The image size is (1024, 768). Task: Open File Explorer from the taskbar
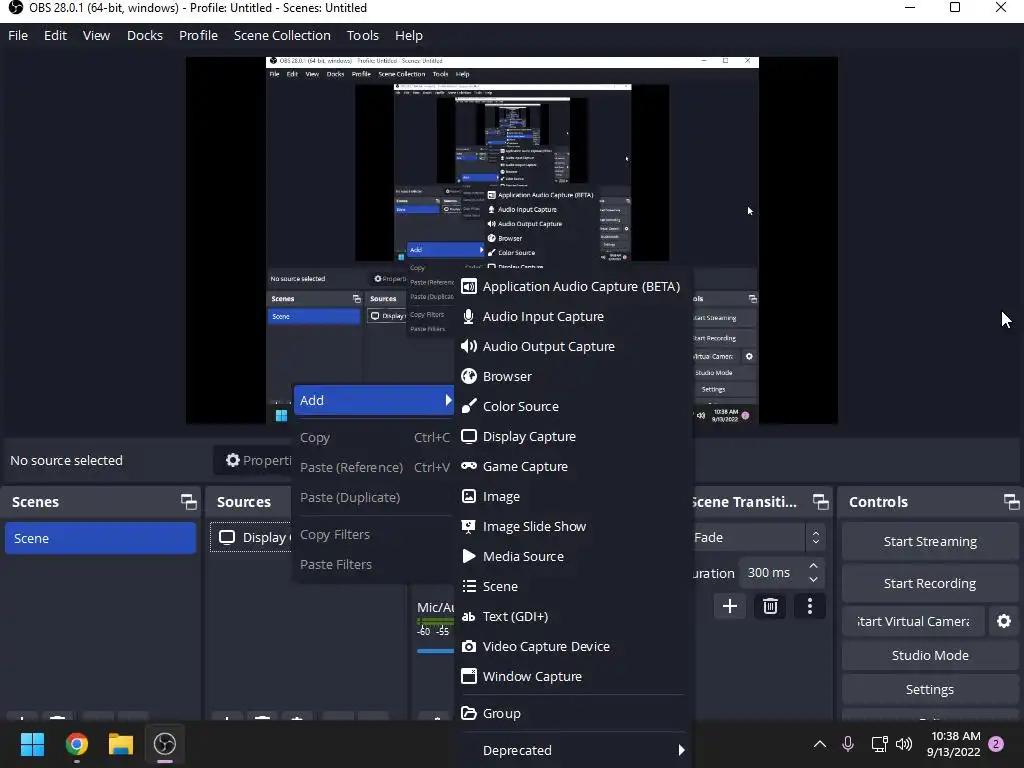(x=121, y=744)
